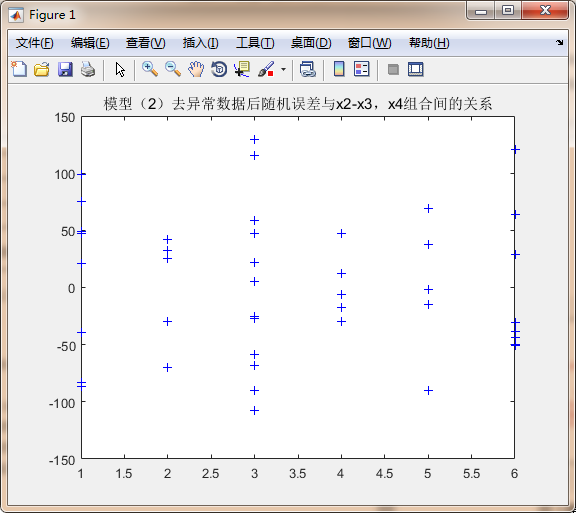Viewport: 576px width, 513px height.
Task: Open the 文件(F) menu
Action: pyautogui.click(x=35, y=43)
